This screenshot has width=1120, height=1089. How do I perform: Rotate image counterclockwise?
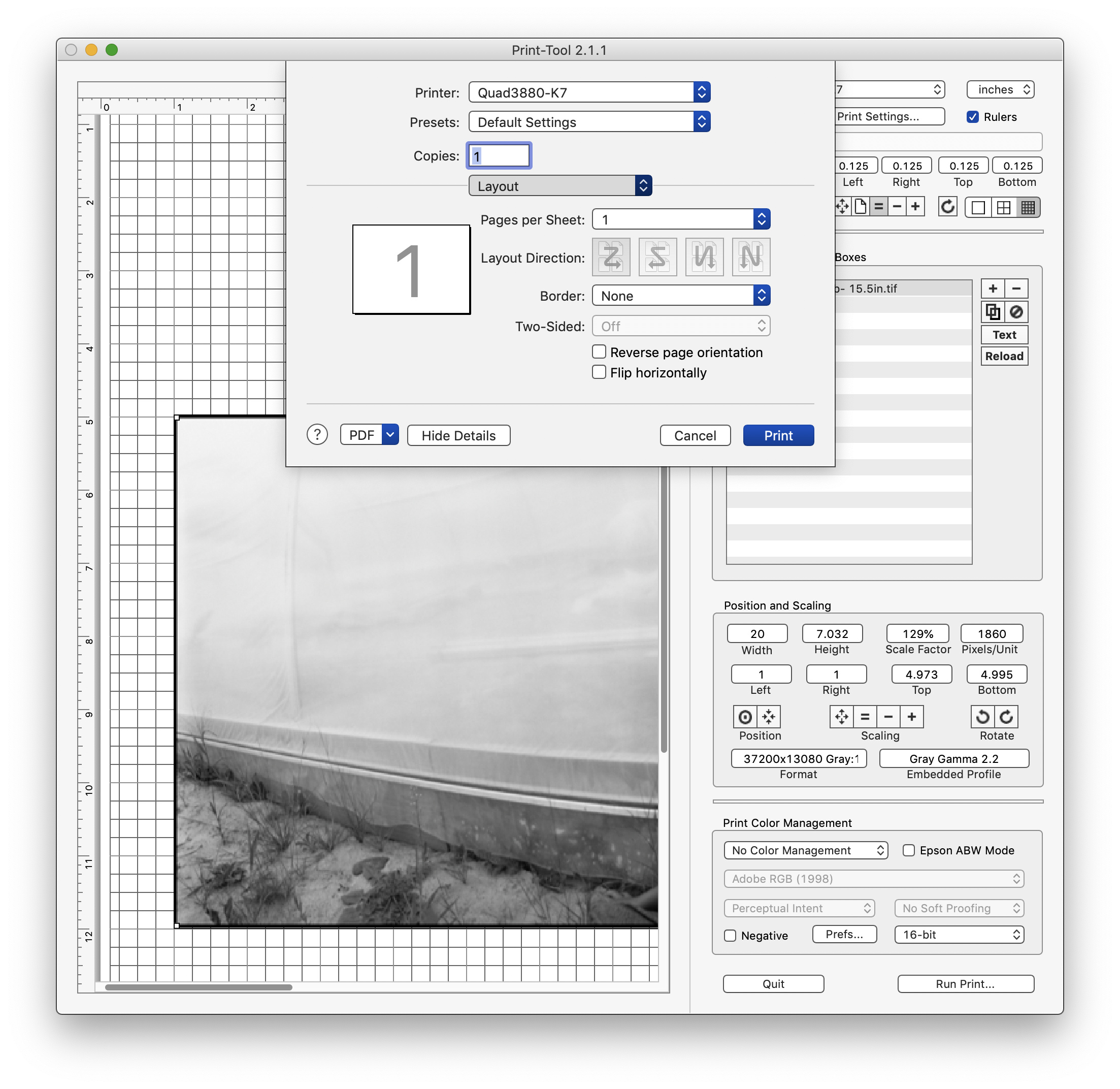point(983,717)
